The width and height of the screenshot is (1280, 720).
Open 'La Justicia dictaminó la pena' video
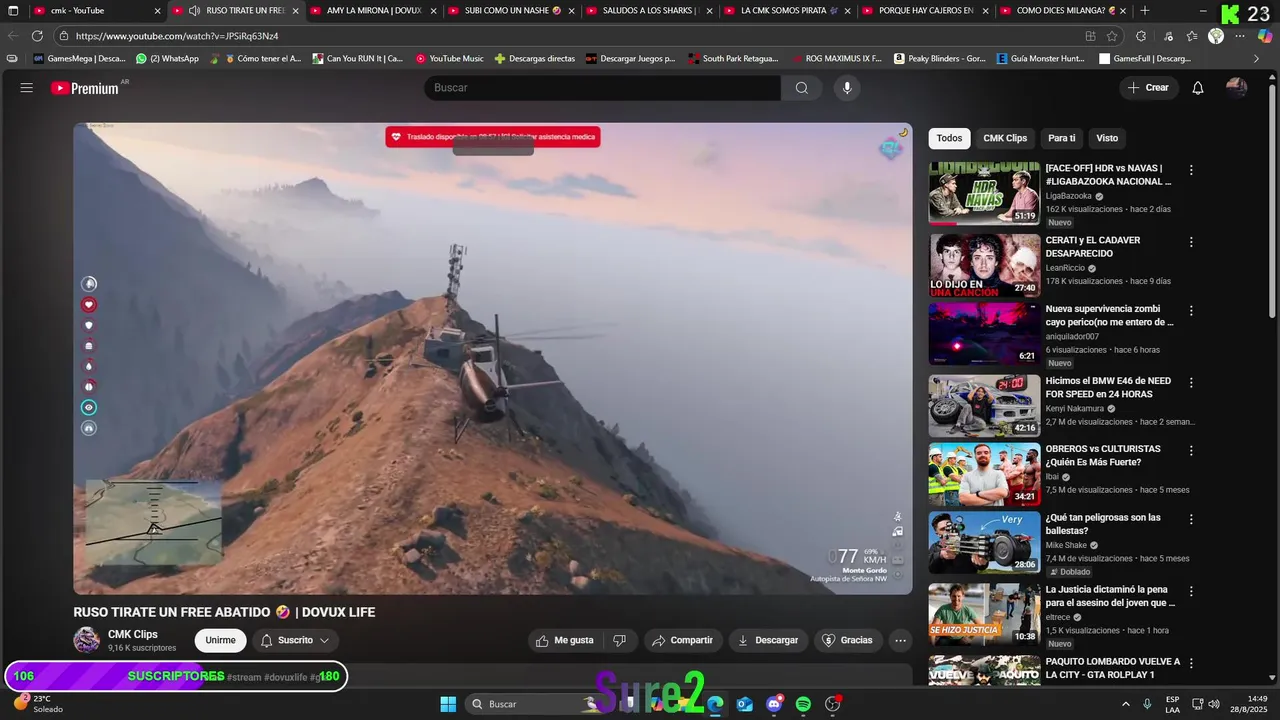pos(1110,596)
